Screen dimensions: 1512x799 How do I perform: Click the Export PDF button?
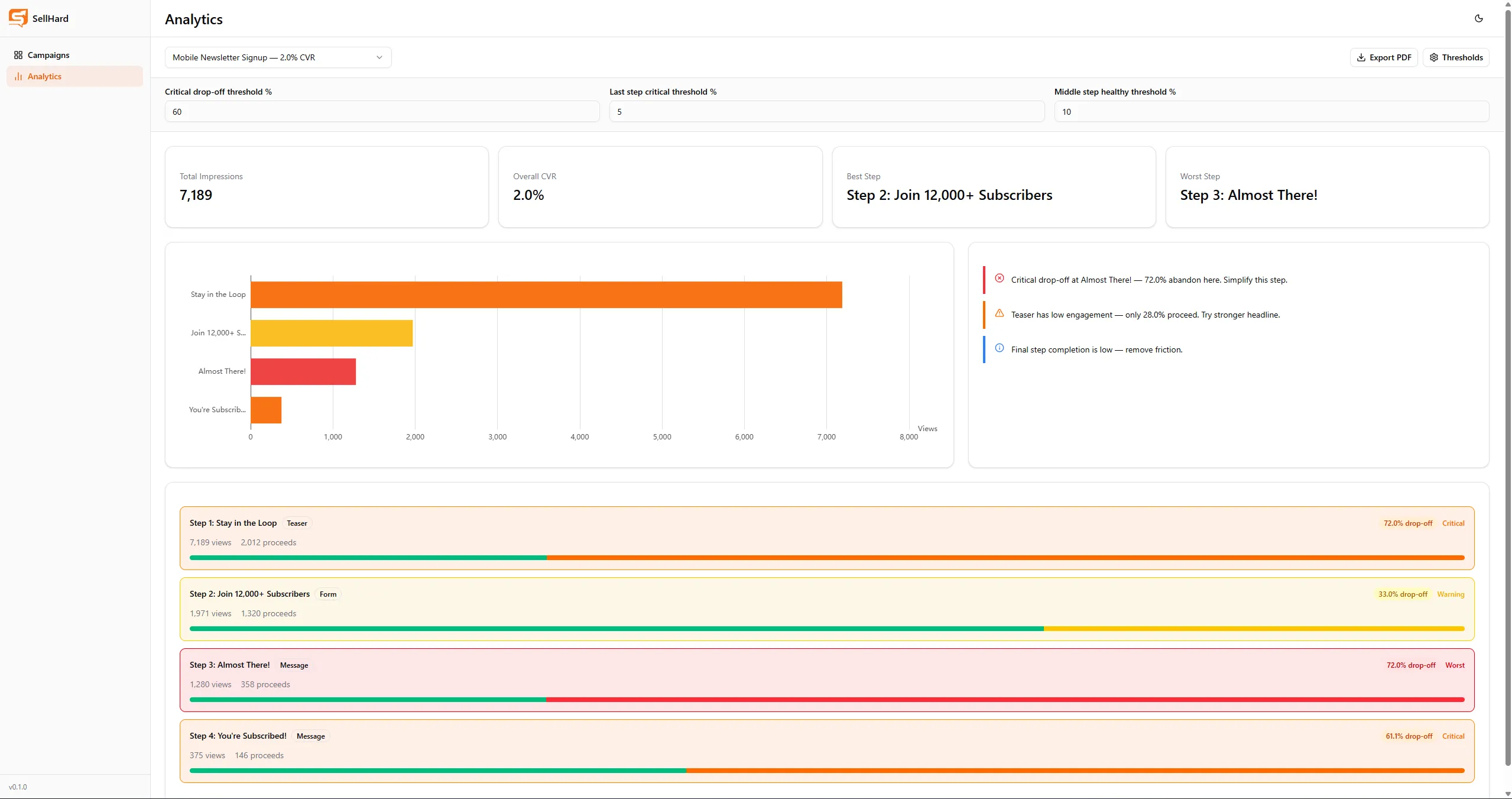(1384, 57)
